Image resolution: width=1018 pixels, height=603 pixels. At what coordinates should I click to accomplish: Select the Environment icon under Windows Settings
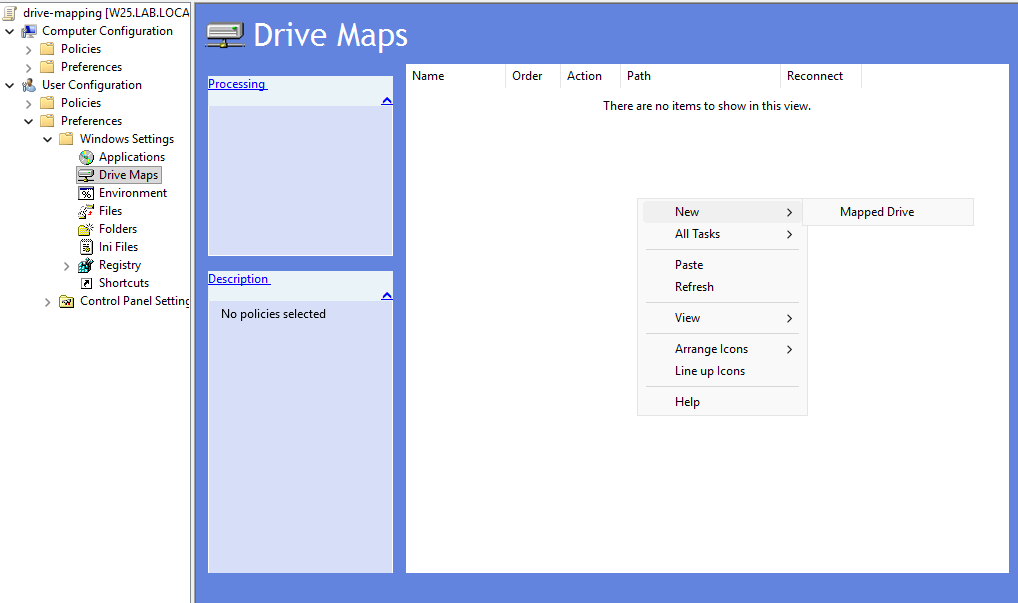tap(86, 193)
